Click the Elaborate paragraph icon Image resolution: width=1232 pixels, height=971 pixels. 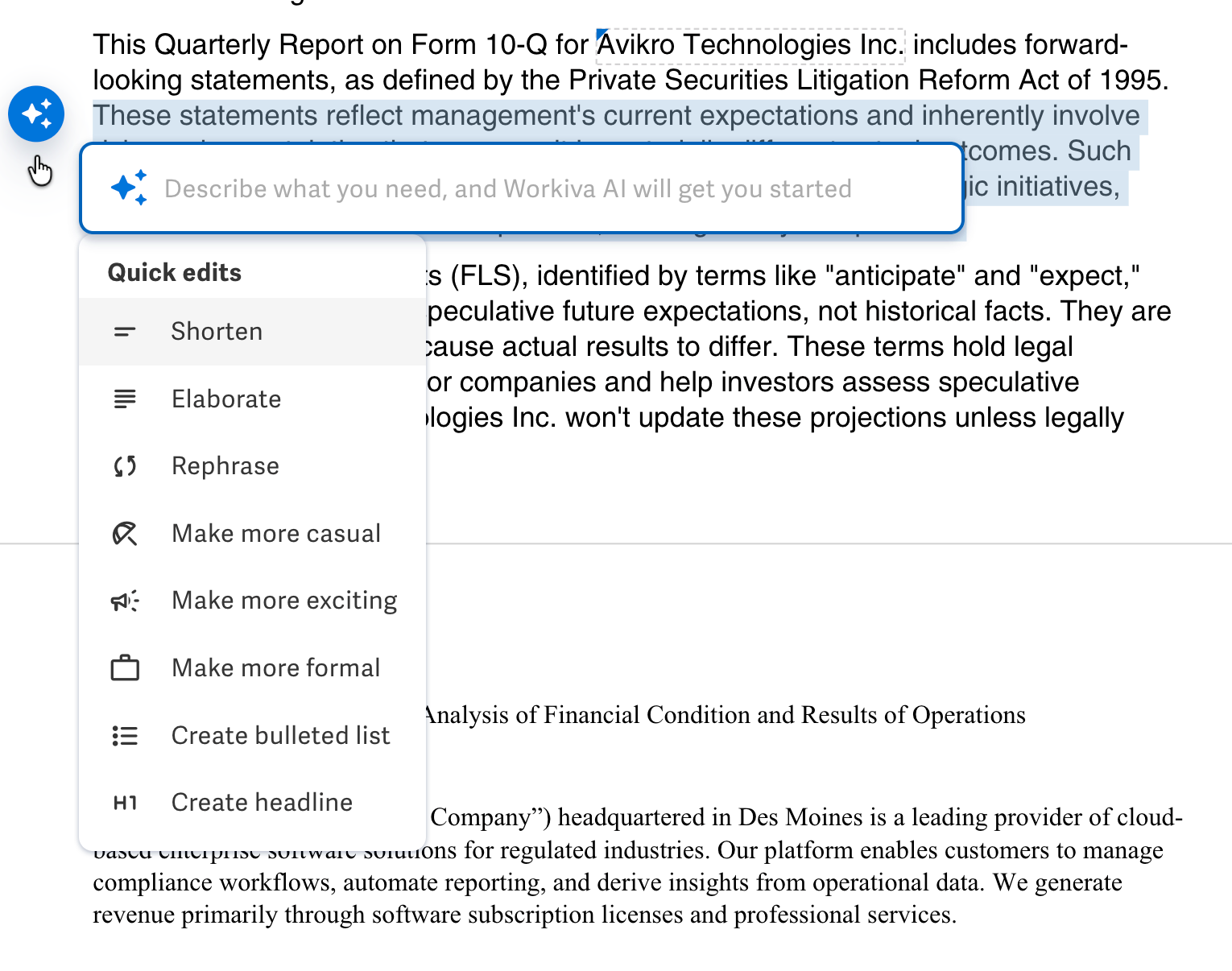125,399
